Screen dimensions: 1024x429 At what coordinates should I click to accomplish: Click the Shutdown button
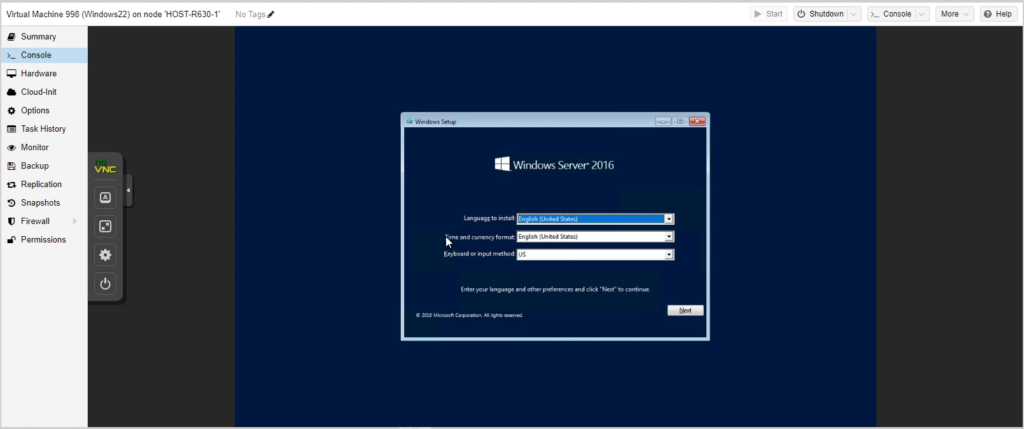[820, 14]
